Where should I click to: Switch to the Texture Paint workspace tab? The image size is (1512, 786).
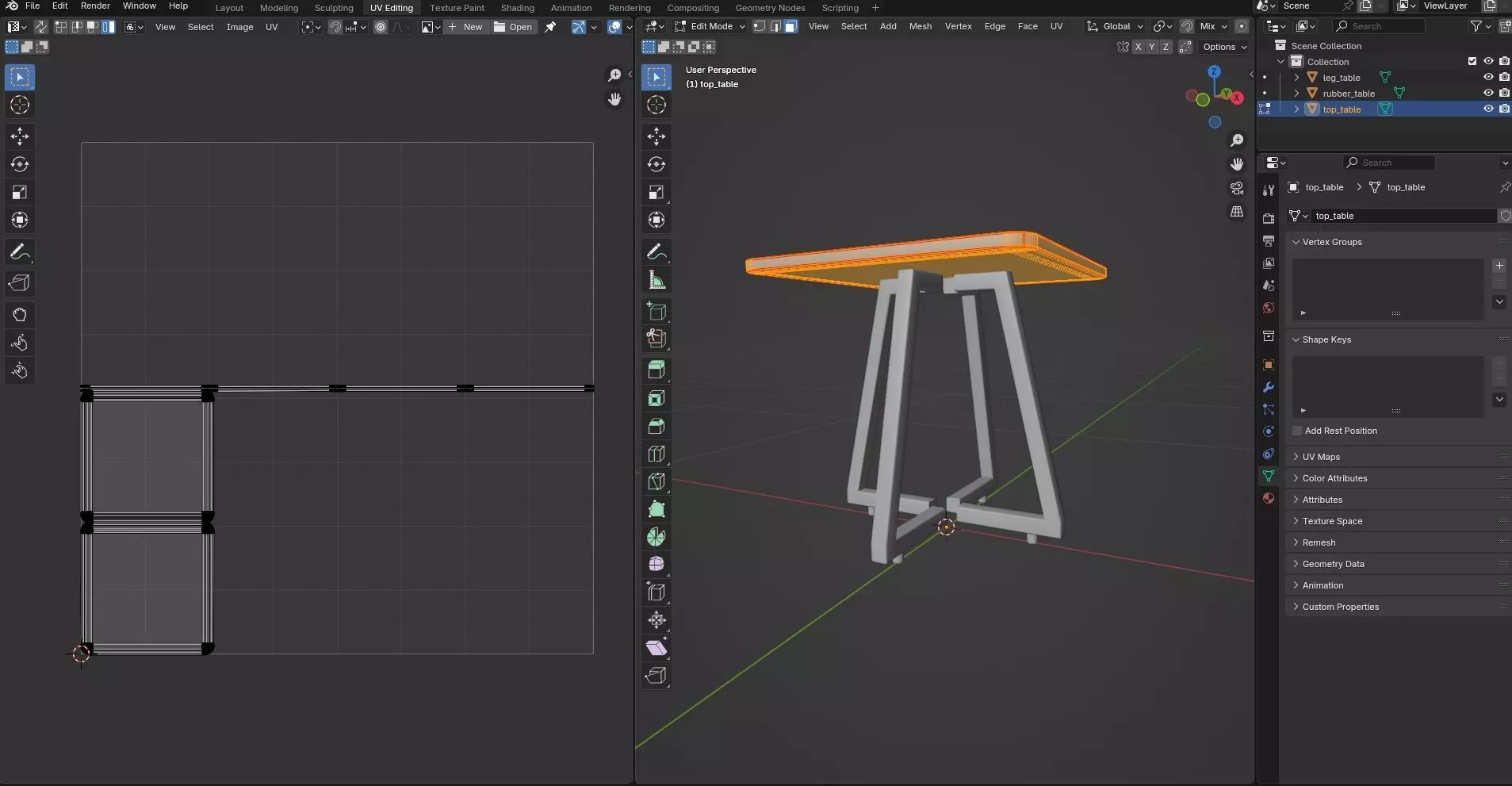click(x=457, y=8)
